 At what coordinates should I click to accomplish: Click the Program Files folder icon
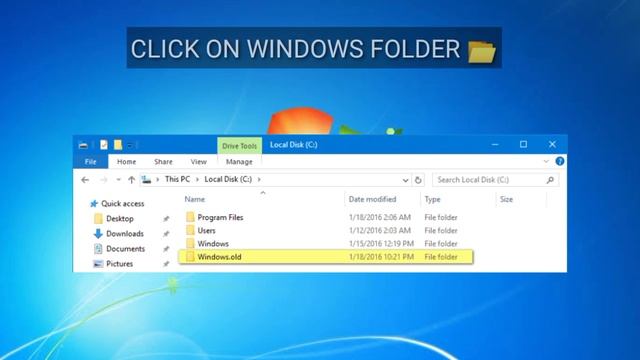[190, 217]
